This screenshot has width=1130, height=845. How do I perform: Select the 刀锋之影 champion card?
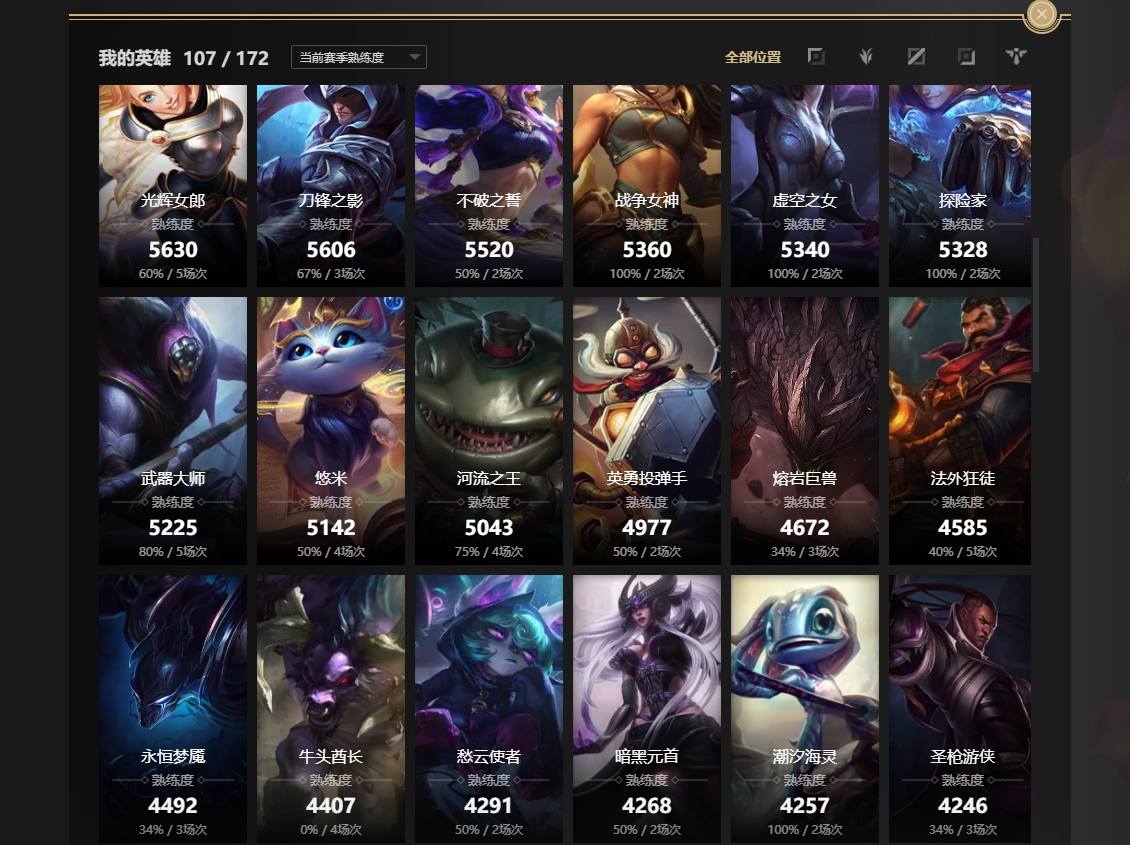(331, 186)
